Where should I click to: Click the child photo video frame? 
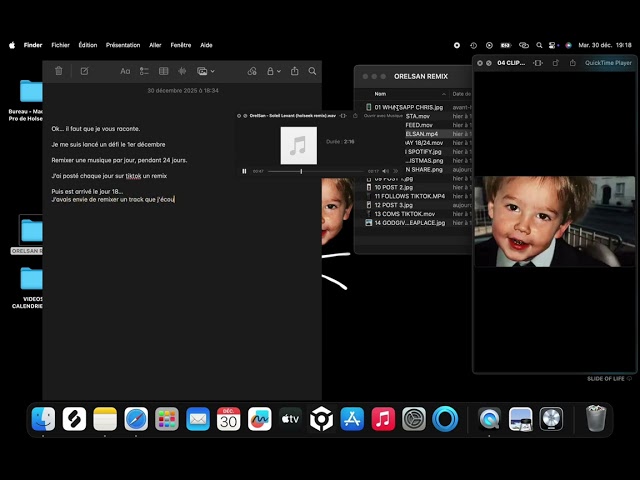[554, 221]
